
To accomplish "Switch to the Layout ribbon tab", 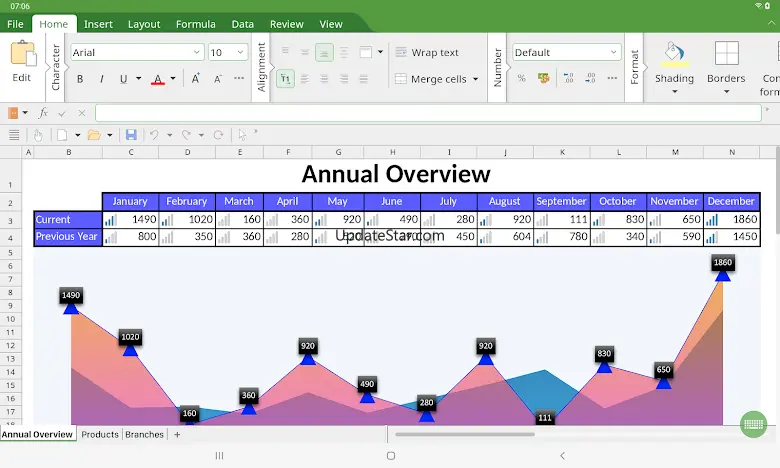I will (x=144, y=24).
